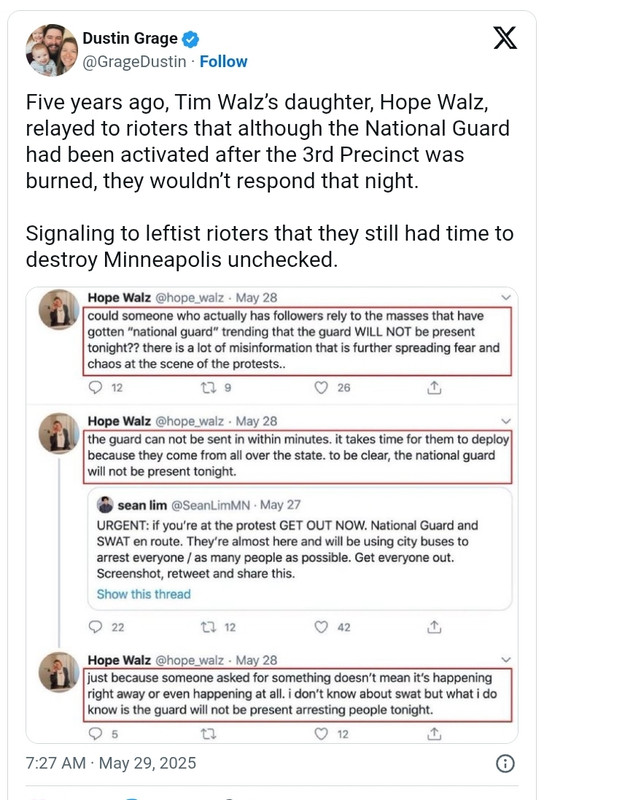Click reply icon with 5 replies
625x800 pixels.
click(x=95, y=734)
